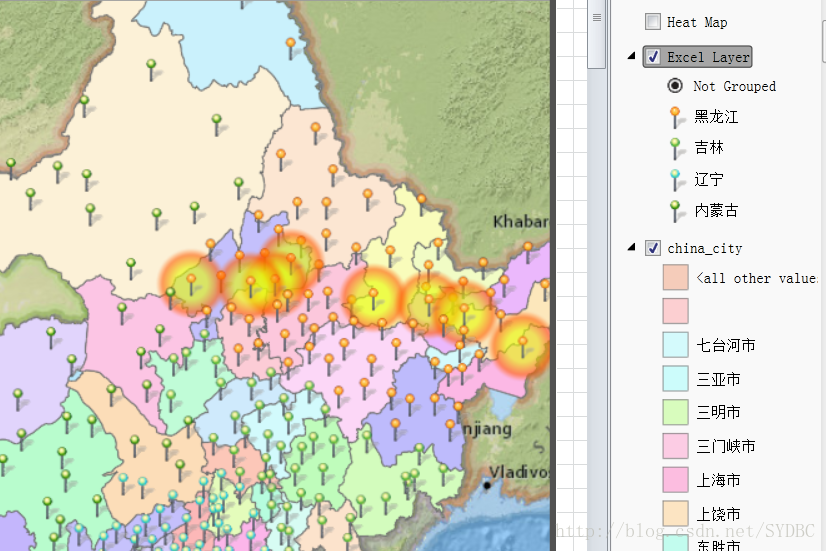
Task: Toggle the china_city layer checkbox
Action: (653, 248)
